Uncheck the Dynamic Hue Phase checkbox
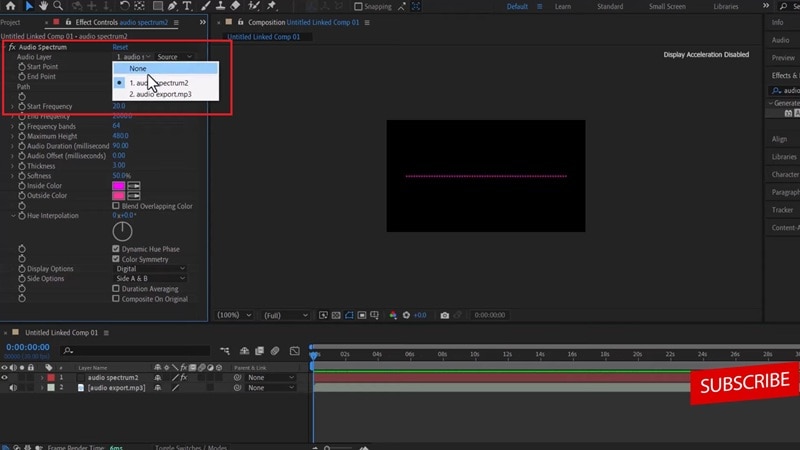 pyautogui.click(x=116, y=248)
